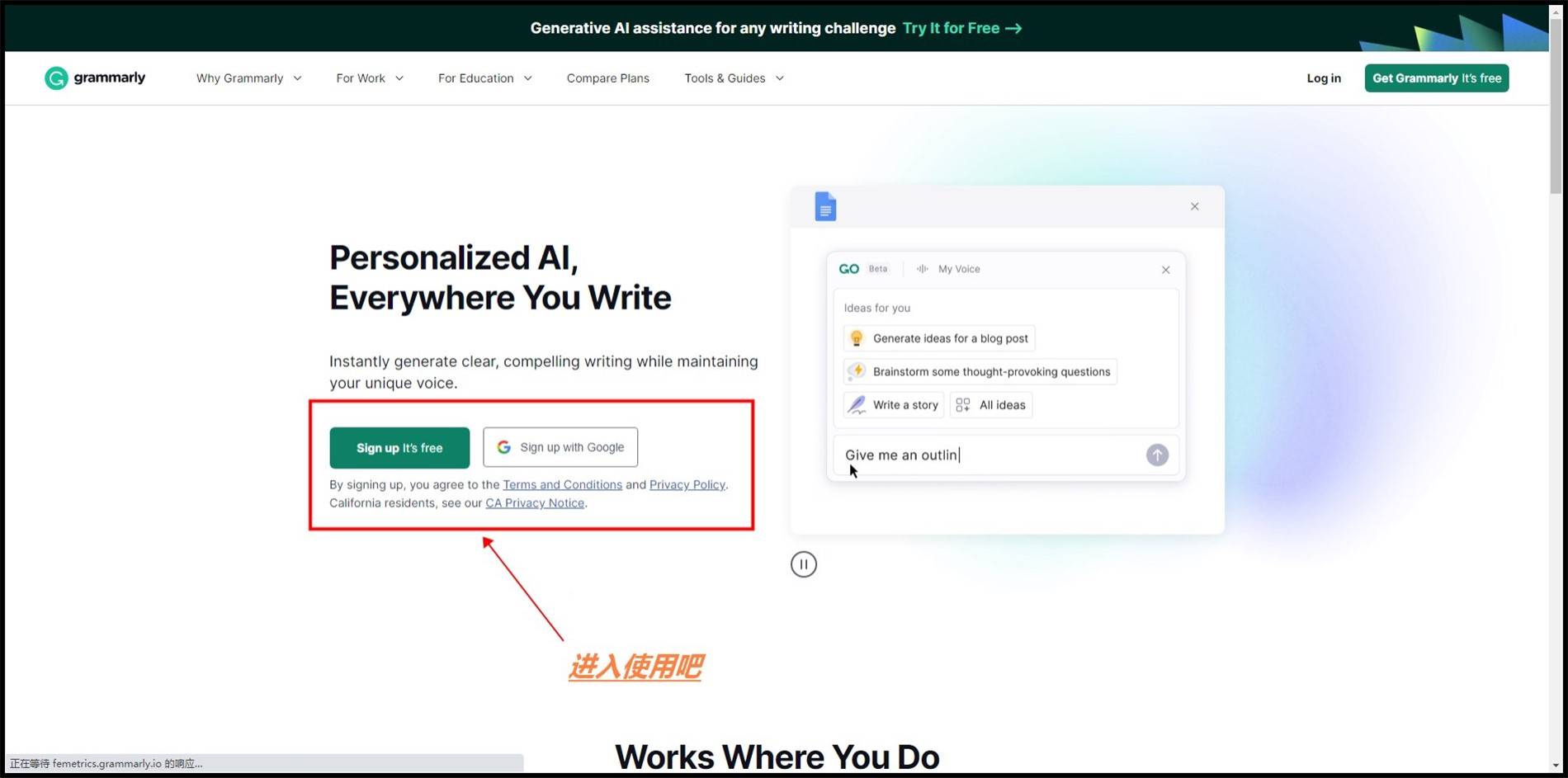Click the Log in link

[1324, 78]
